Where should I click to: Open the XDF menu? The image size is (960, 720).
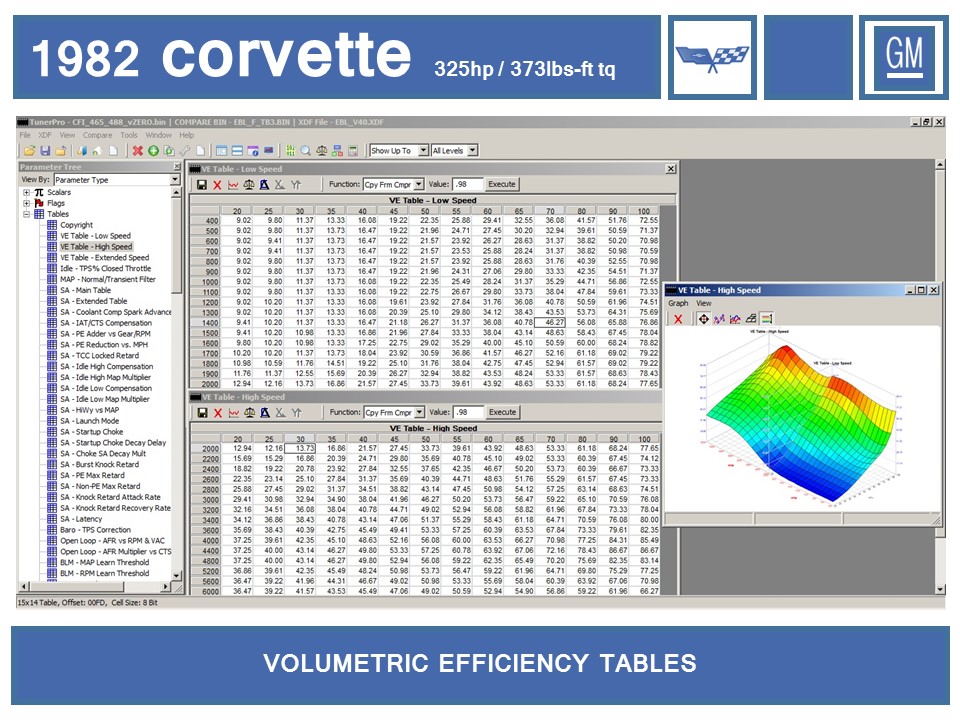click(x=45, y=135)
